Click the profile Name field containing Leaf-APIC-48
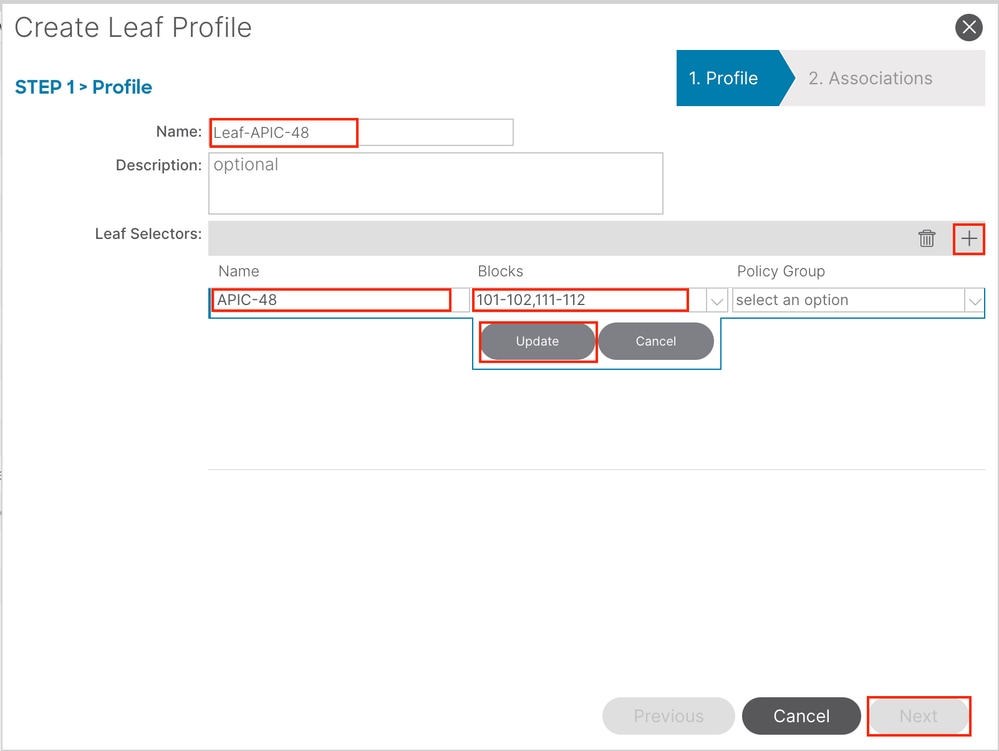 pos(360,132)
